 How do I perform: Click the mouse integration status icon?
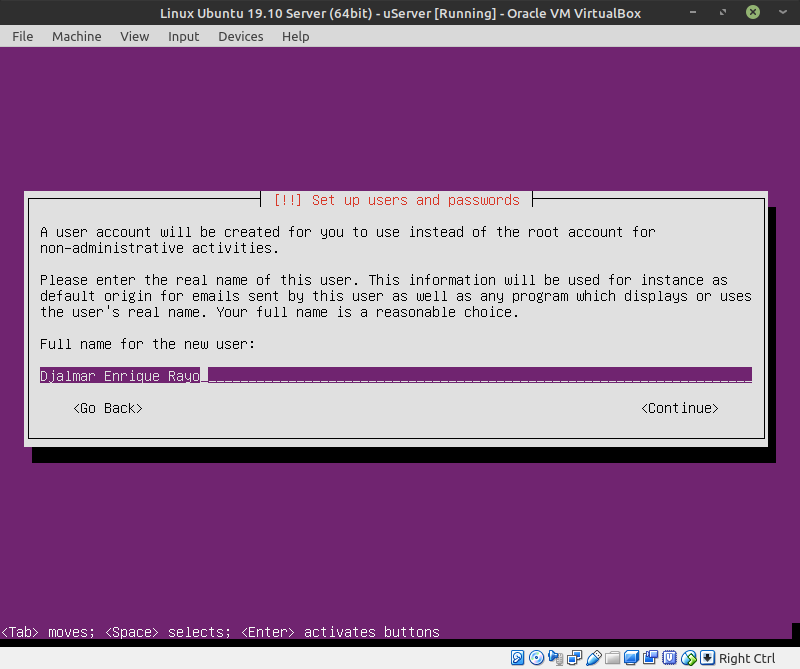688,658
